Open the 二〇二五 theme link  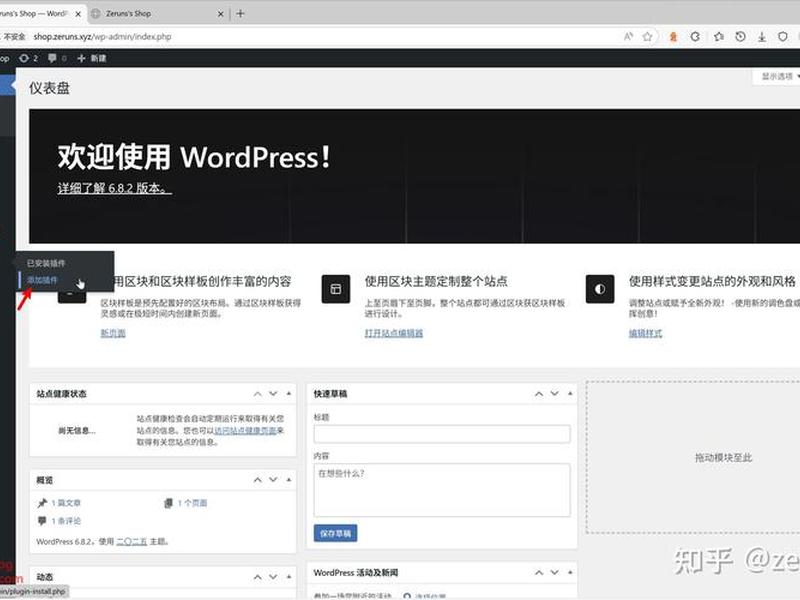coord(132,542)
